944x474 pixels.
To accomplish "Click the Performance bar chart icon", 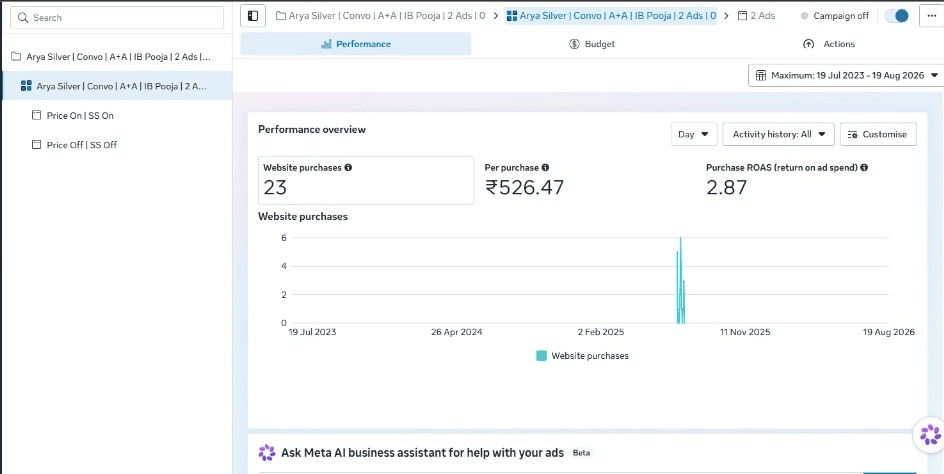I will click(x=327, y=44).
